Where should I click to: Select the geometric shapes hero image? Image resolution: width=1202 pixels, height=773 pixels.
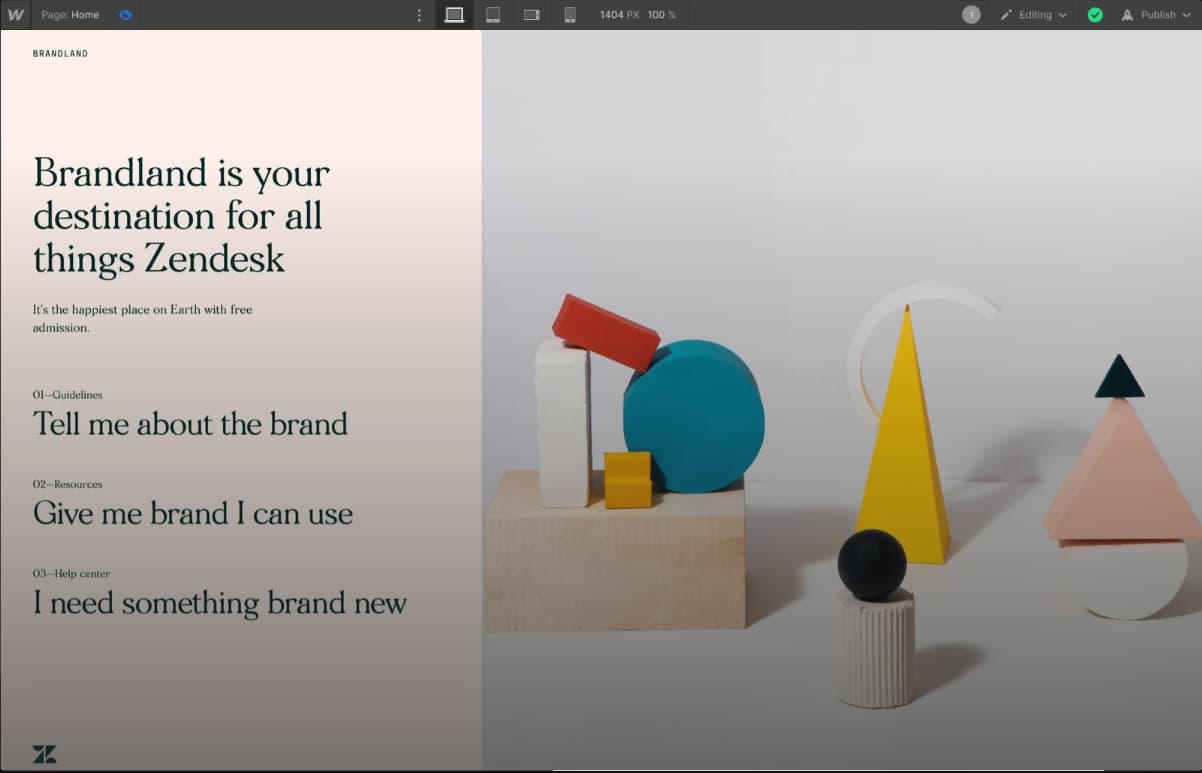(841, 400)
